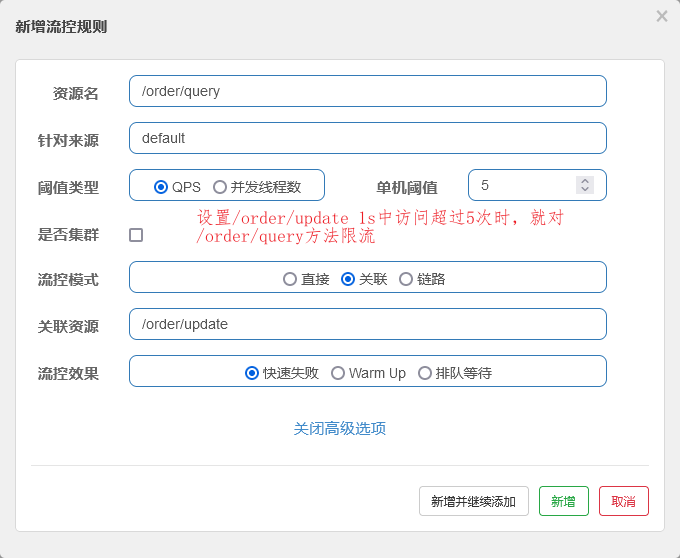Viewport: 680px width, 558px height.
Task: Select 排队等待 flow control effect
Action: 425,373
